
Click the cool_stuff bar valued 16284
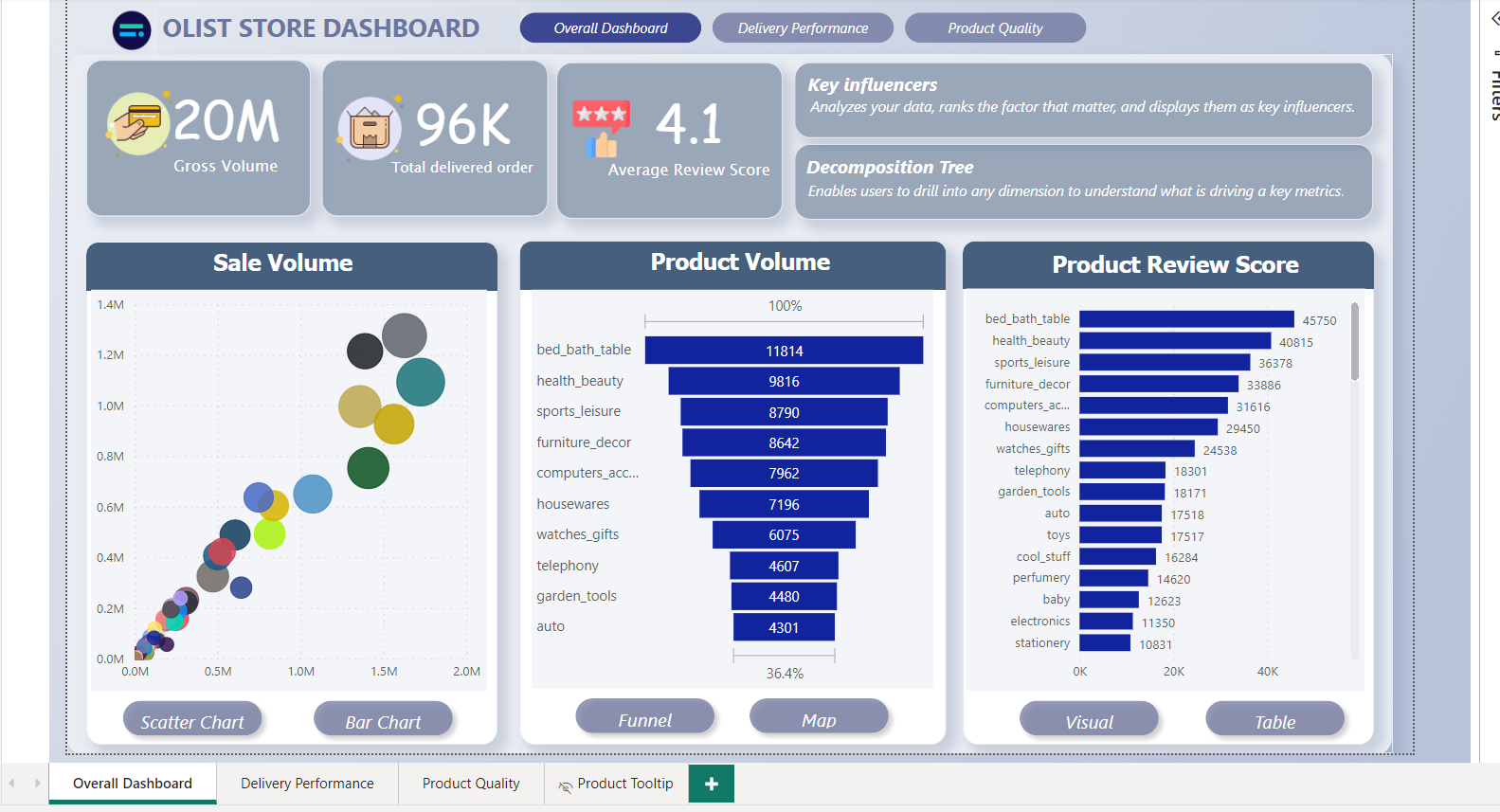coord(1117,556)
